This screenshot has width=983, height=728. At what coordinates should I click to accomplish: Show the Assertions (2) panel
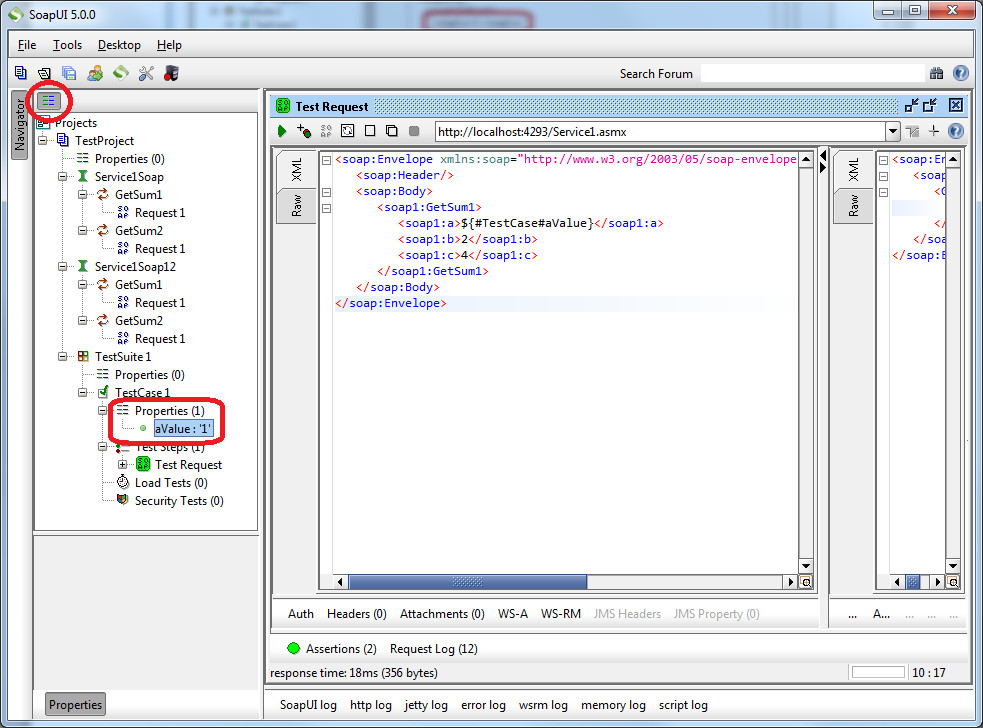(x=332, y=649)
